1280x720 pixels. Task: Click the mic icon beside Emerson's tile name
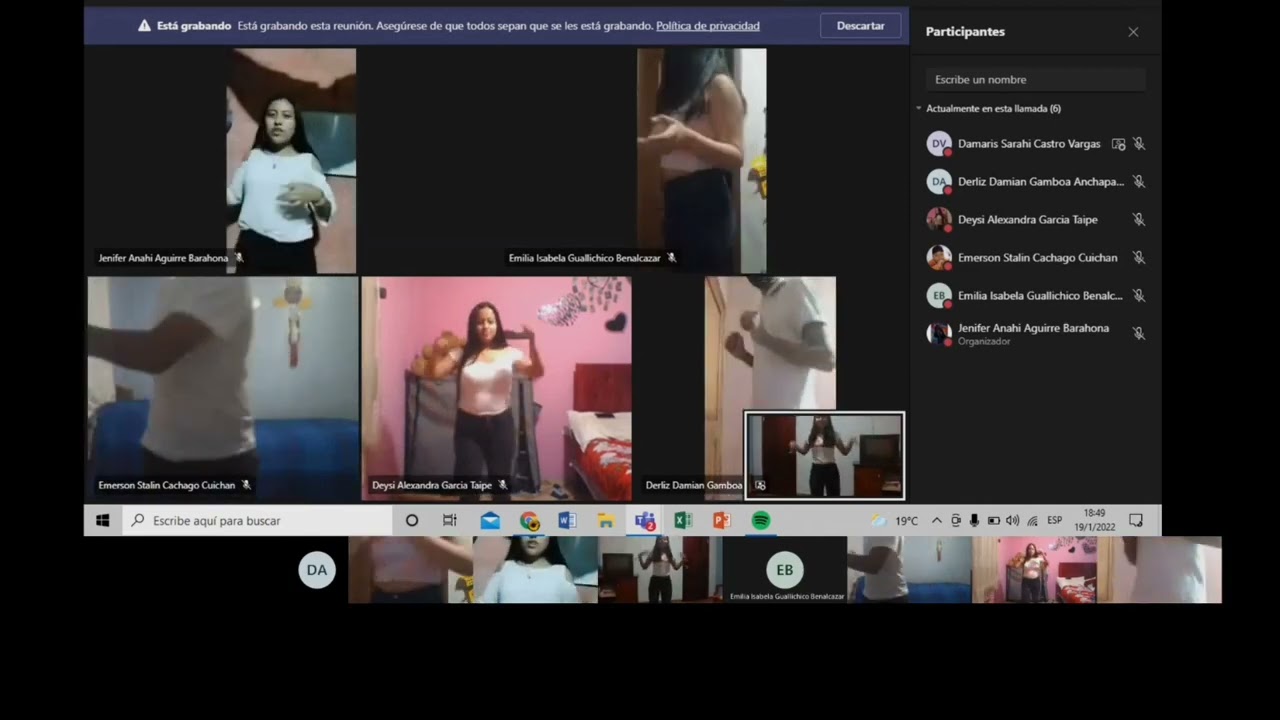[x=246, y=485]
